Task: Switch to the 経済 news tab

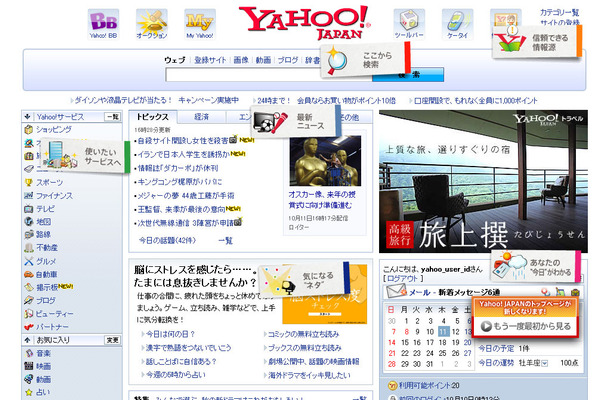Action: pos(202,117)
